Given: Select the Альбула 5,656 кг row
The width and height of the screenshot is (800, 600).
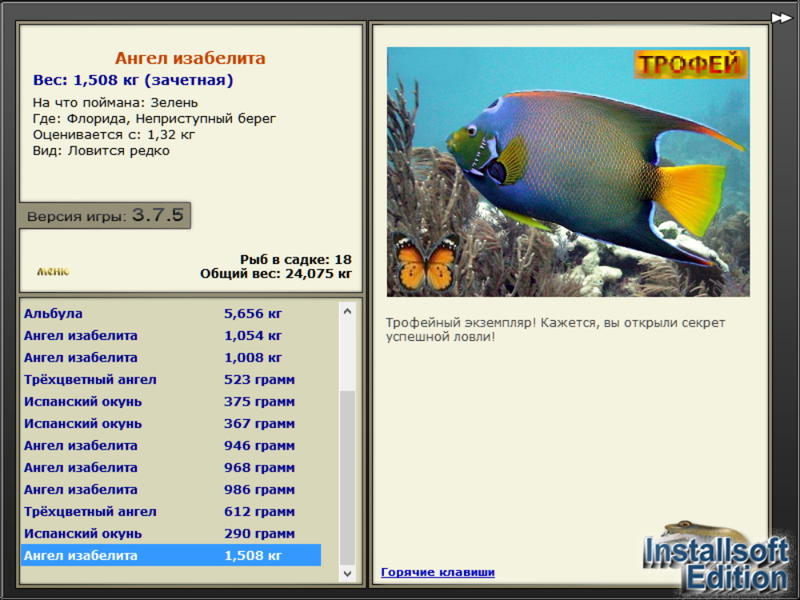Looking at the screenshot, I should 171,313.
